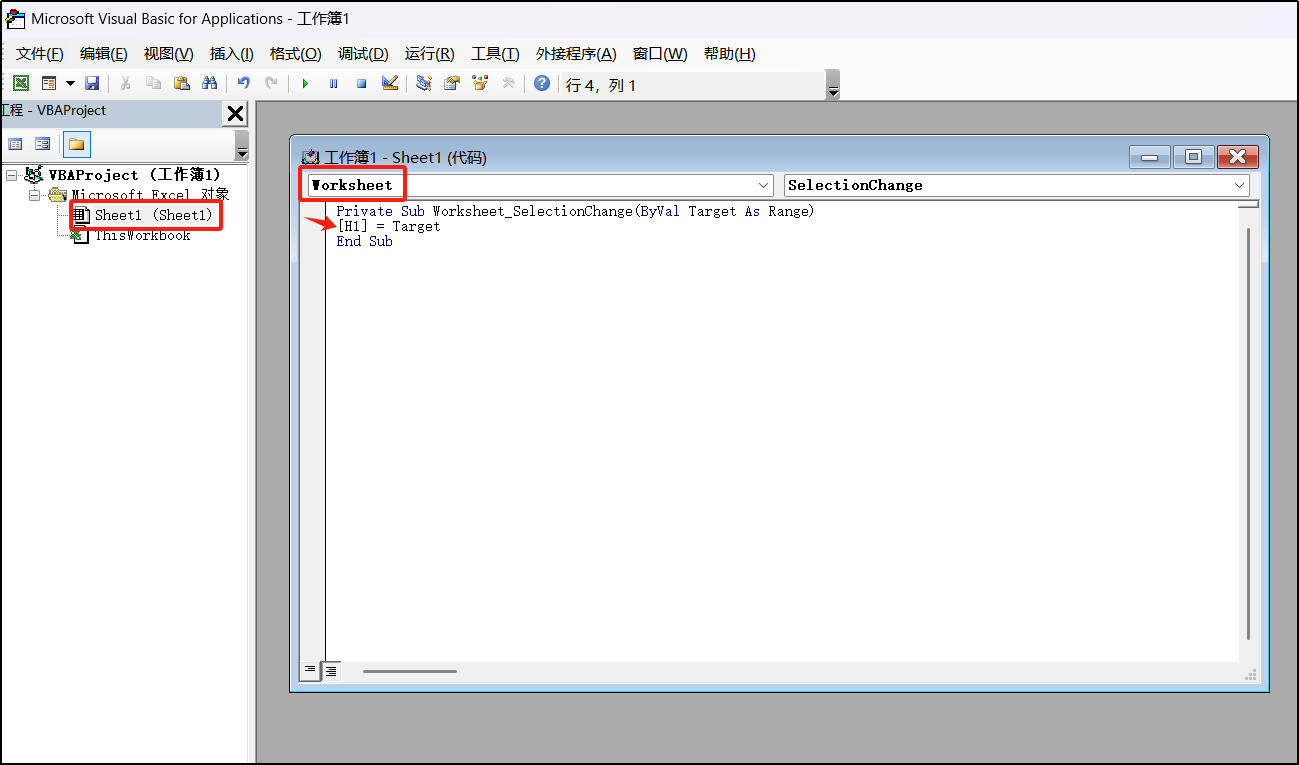This screenshot has width=1299, height=765.
Task: Open the 调试(D) menu
Action: [x=363, y=54]
